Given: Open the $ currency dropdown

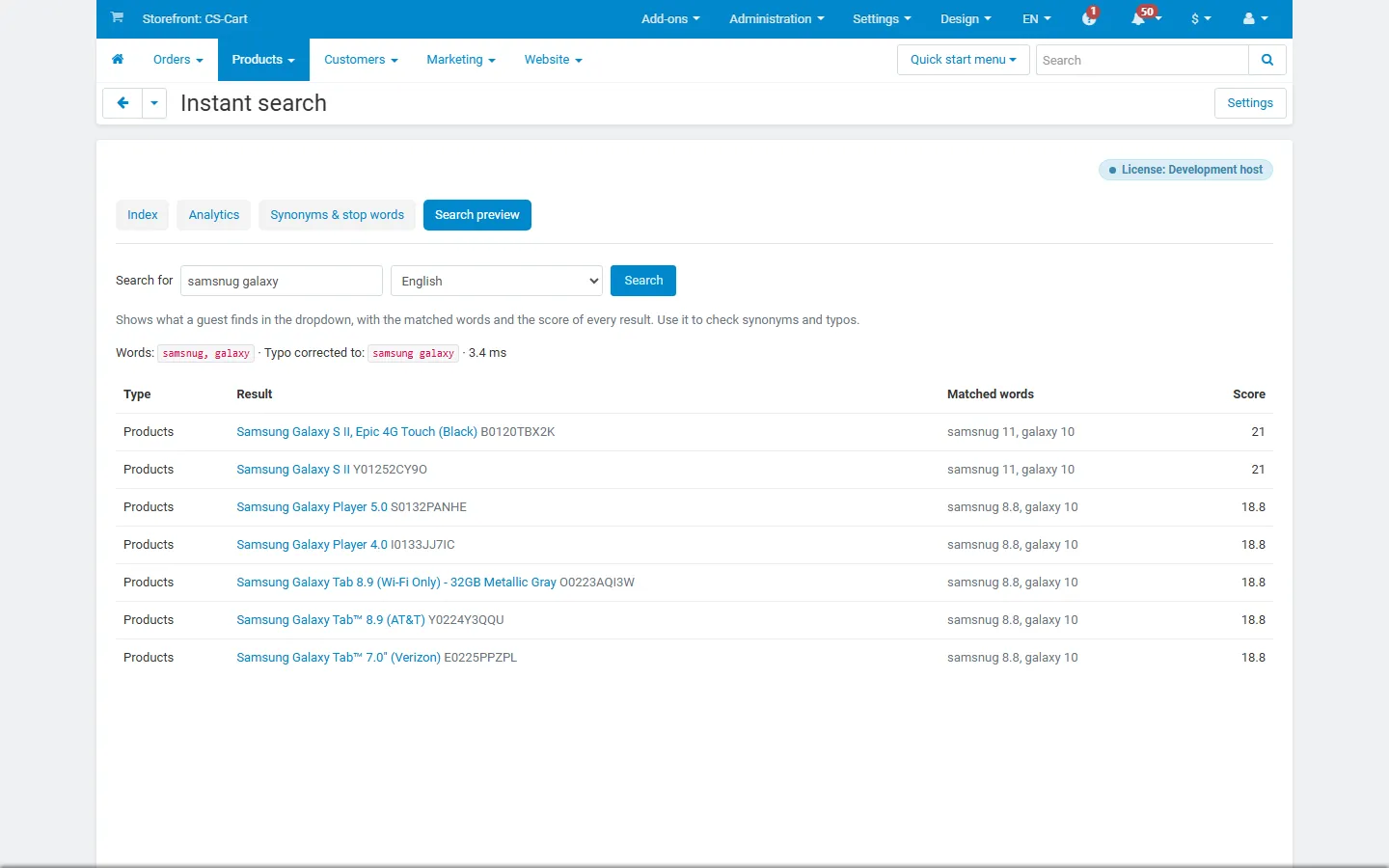Looking at the screenshot, I should click(x=1201, y=18).
